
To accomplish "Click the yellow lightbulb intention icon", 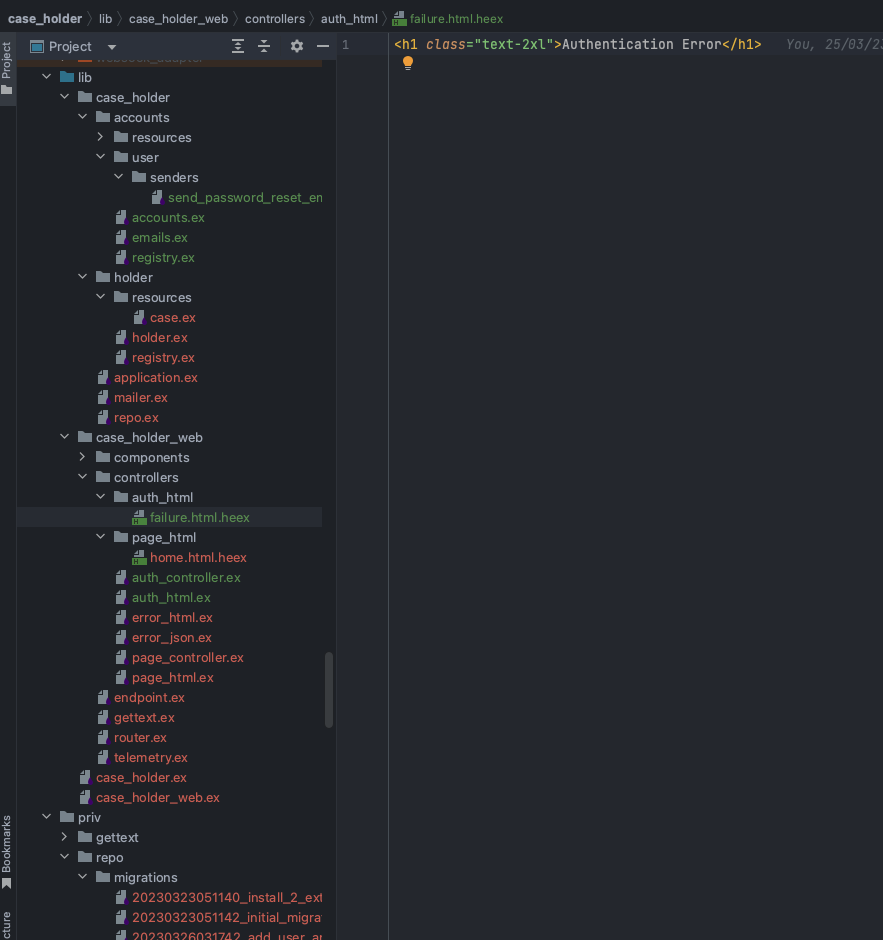I will coord(408,63).
